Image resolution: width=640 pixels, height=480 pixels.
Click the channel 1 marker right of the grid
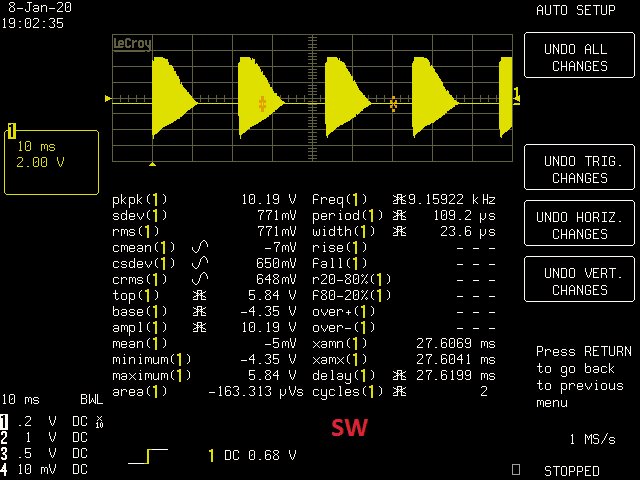point(516,96)
